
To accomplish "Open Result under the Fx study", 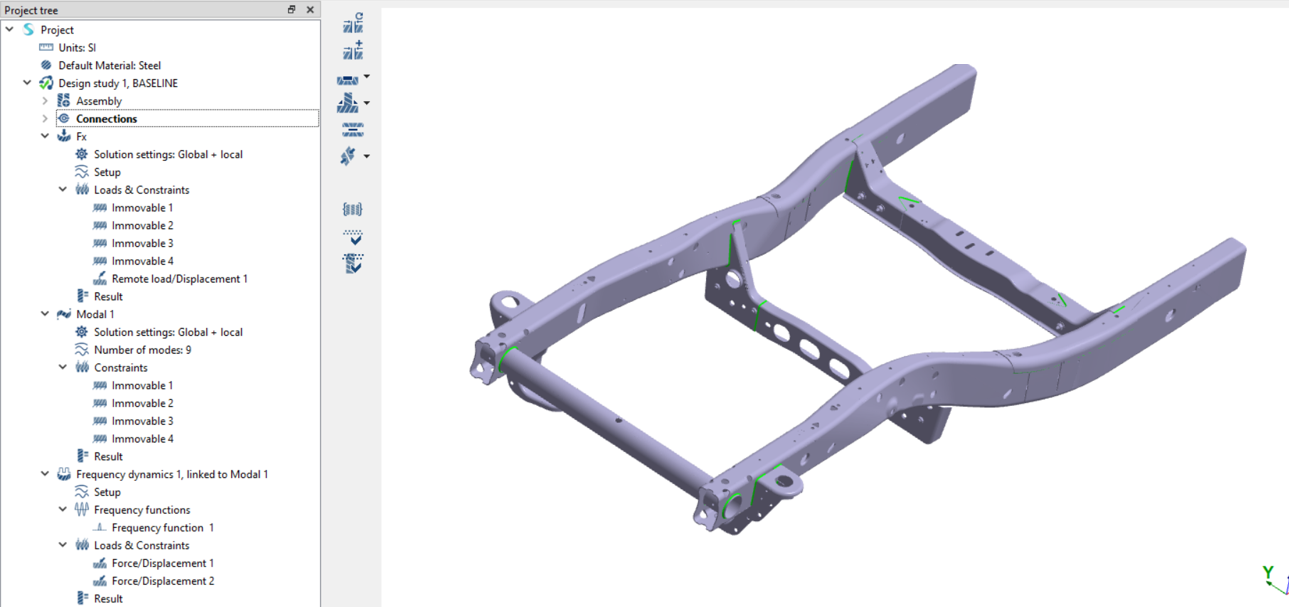I will click(108, 297).
